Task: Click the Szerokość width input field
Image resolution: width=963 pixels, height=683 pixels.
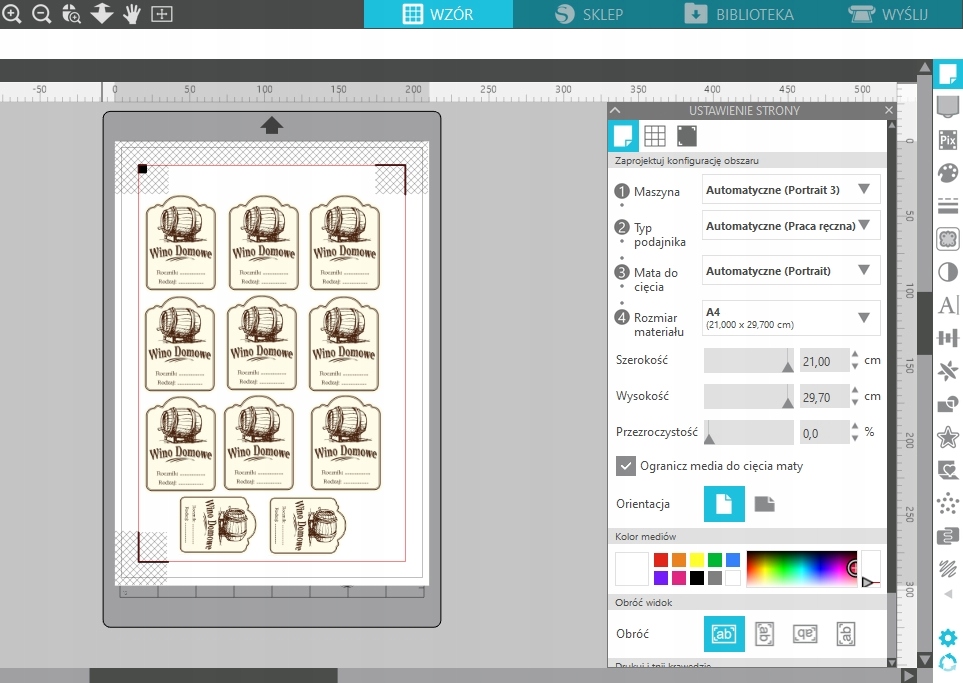Action: click(823, 360)
